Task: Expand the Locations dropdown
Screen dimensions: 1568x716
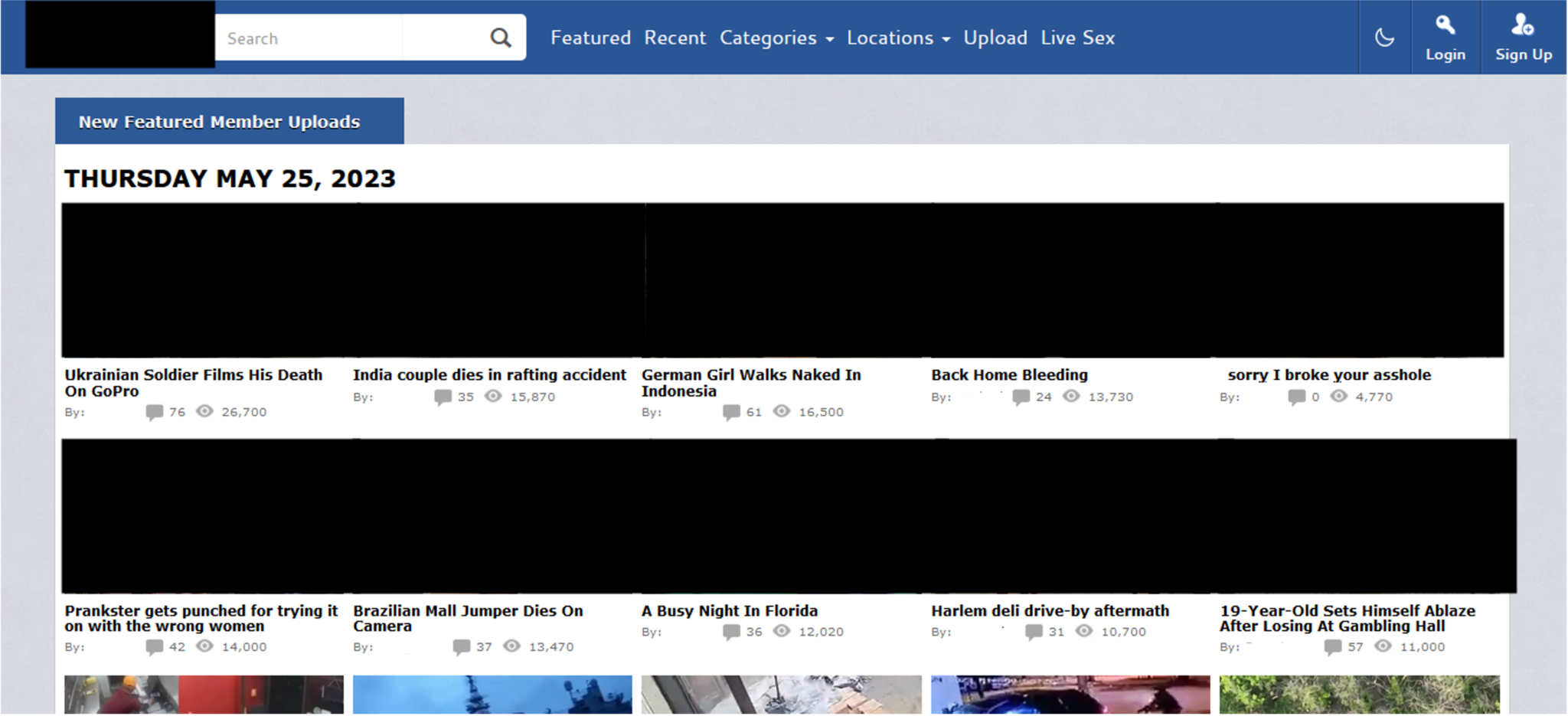Action: tap(898, 38)
